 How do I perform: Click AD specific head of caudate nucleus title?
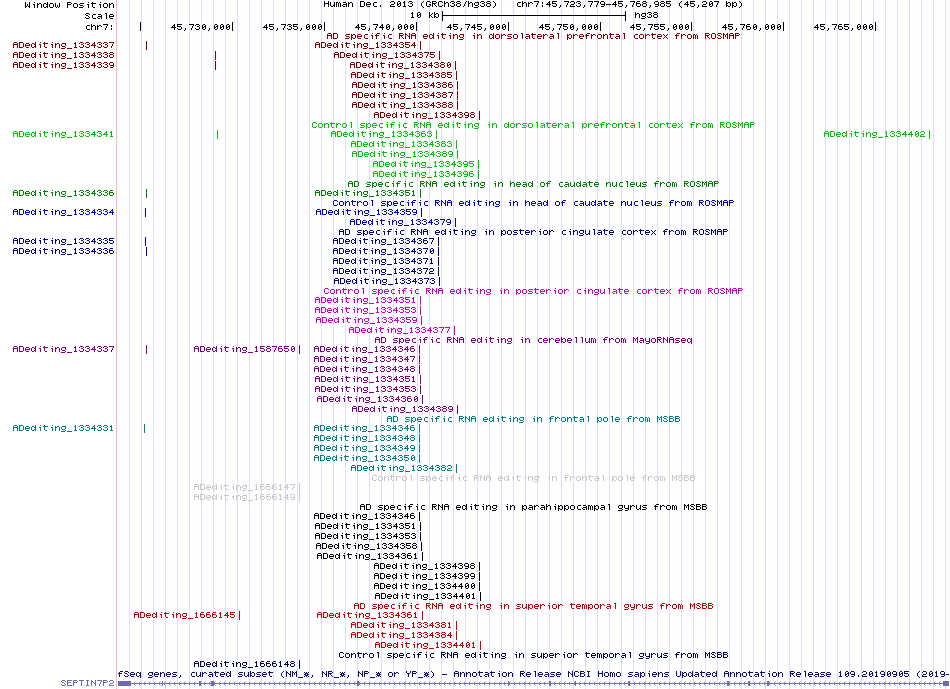(533, 184)
